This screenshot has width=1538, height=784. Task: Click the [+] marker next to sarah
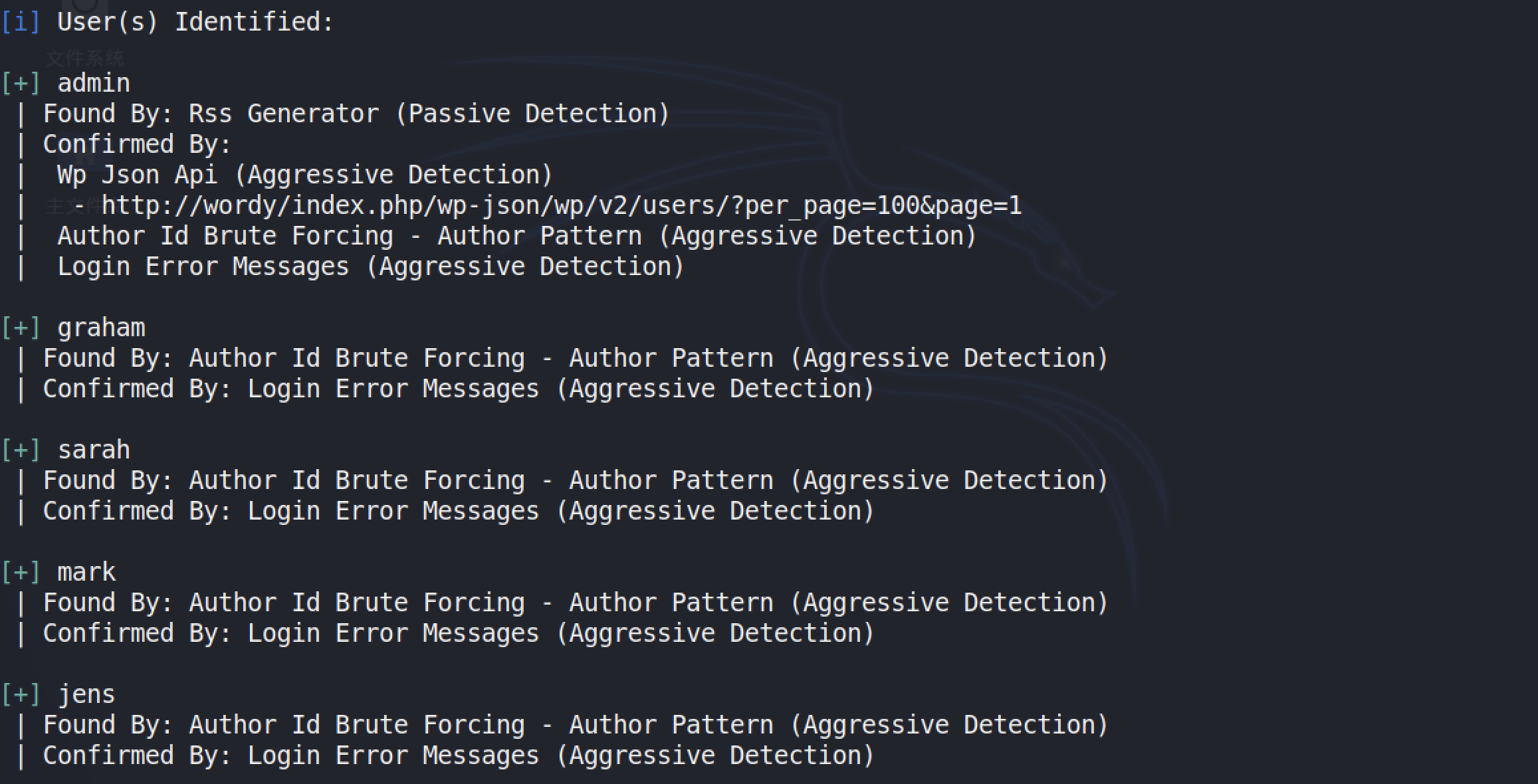(x=21, y=450)
